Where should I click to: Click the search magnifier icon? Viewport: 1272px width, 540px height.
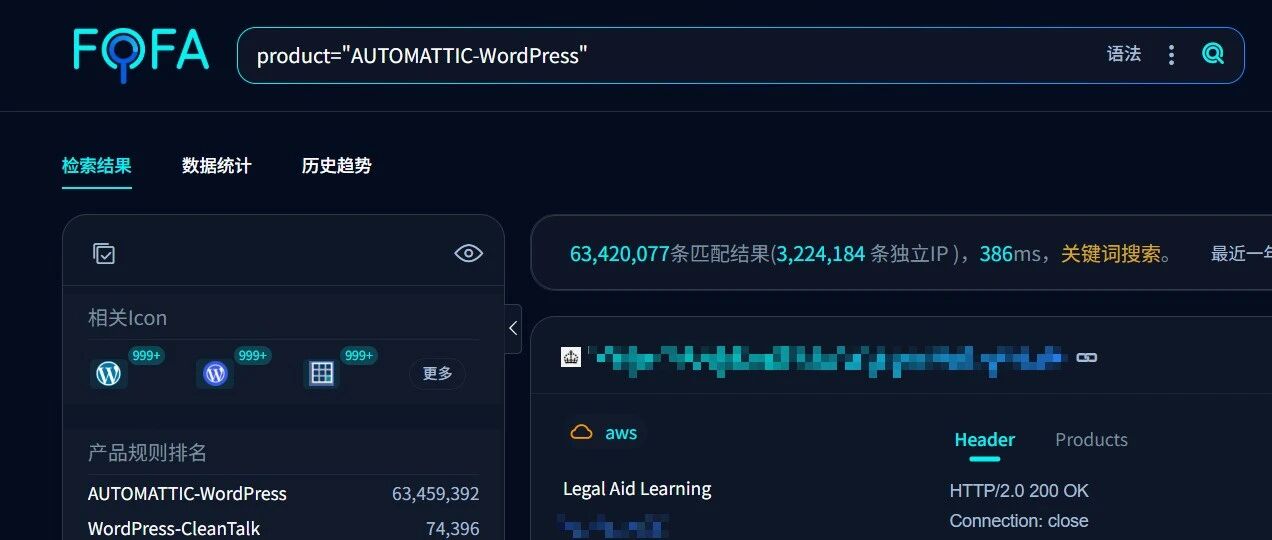(1213, 54)
